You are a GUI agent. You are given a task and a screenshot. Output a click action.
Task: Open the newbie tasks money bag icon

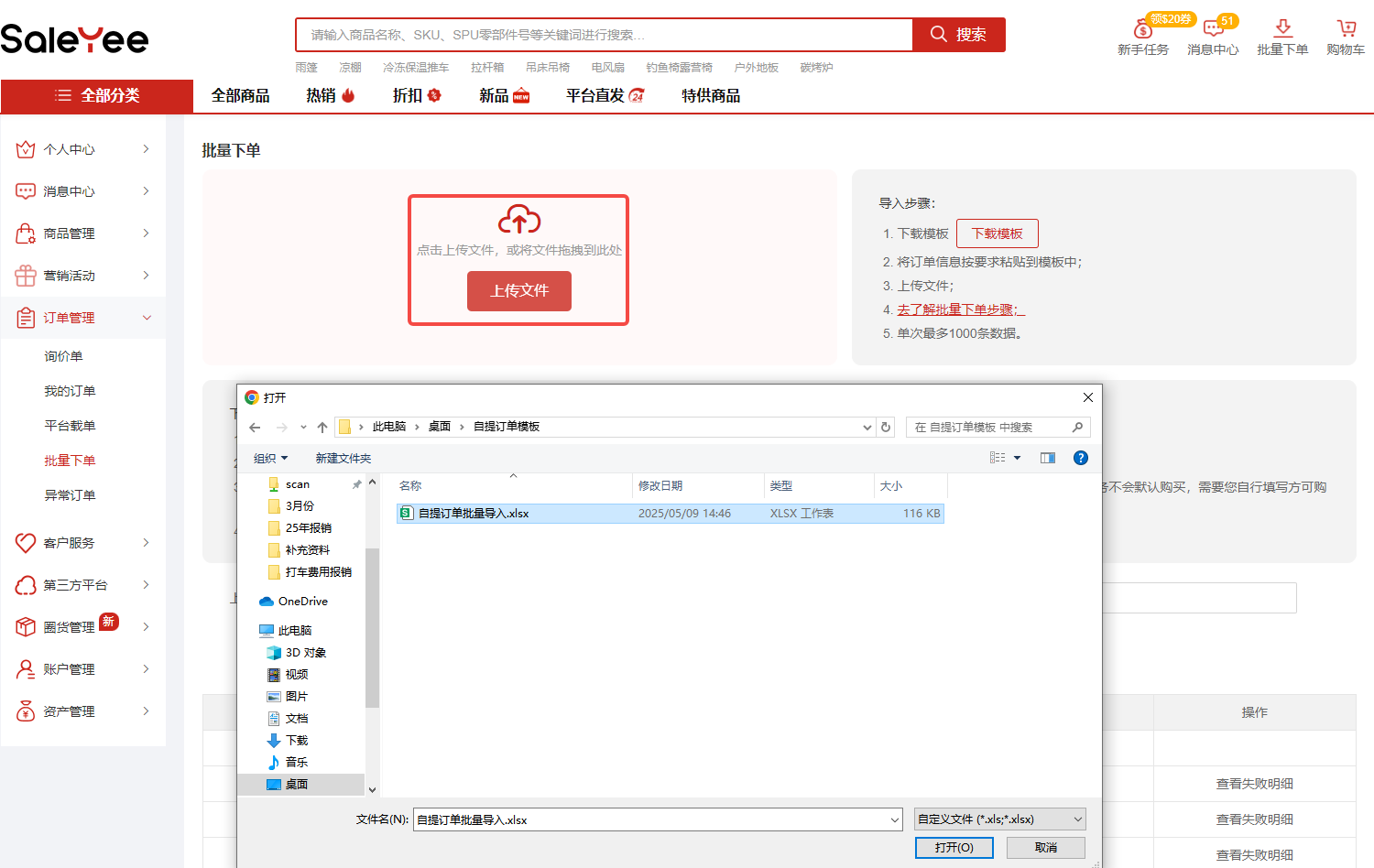point(1142,28)
